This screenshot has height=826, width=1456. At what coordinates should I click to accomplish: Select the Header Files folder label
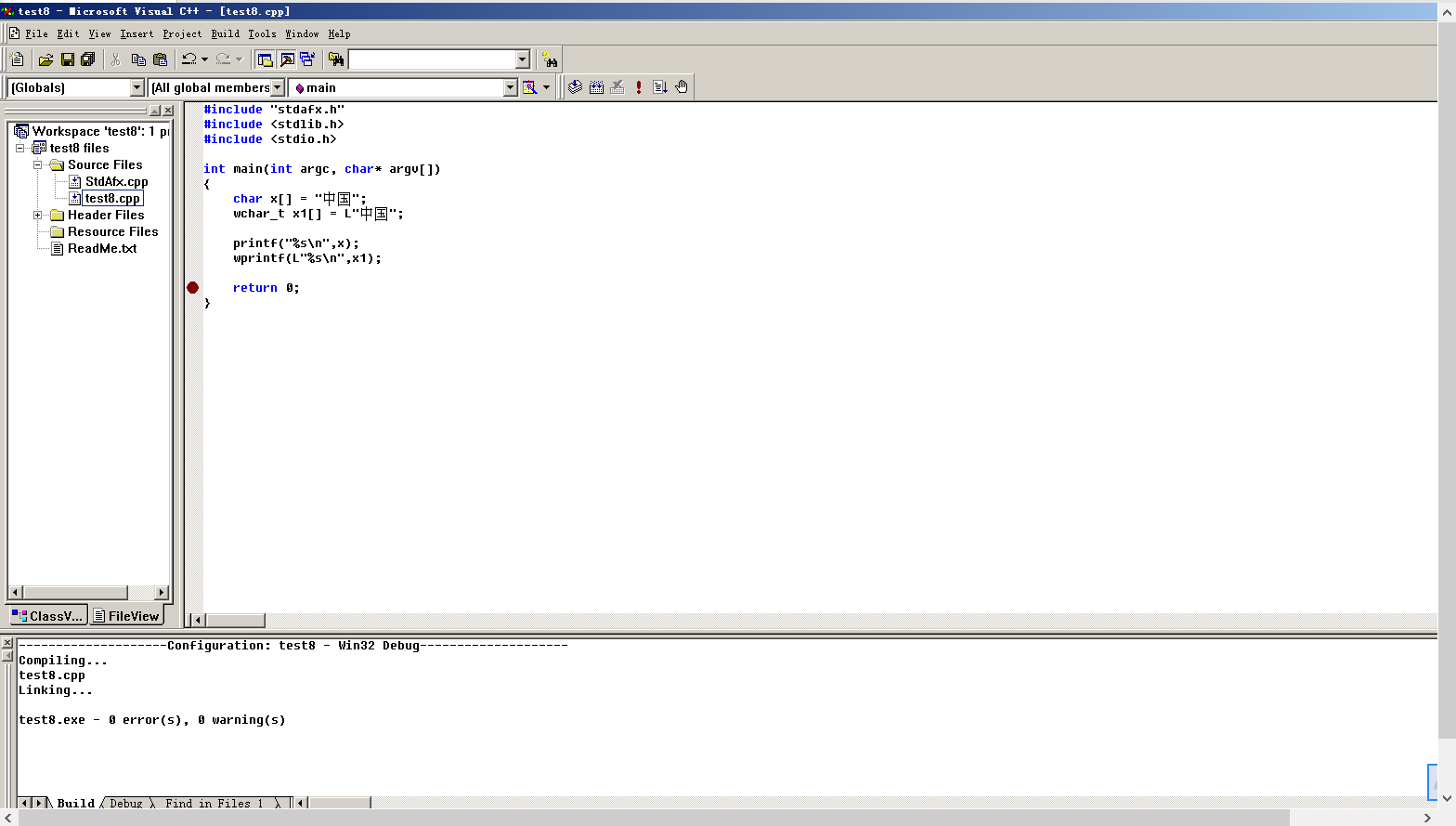106,215
